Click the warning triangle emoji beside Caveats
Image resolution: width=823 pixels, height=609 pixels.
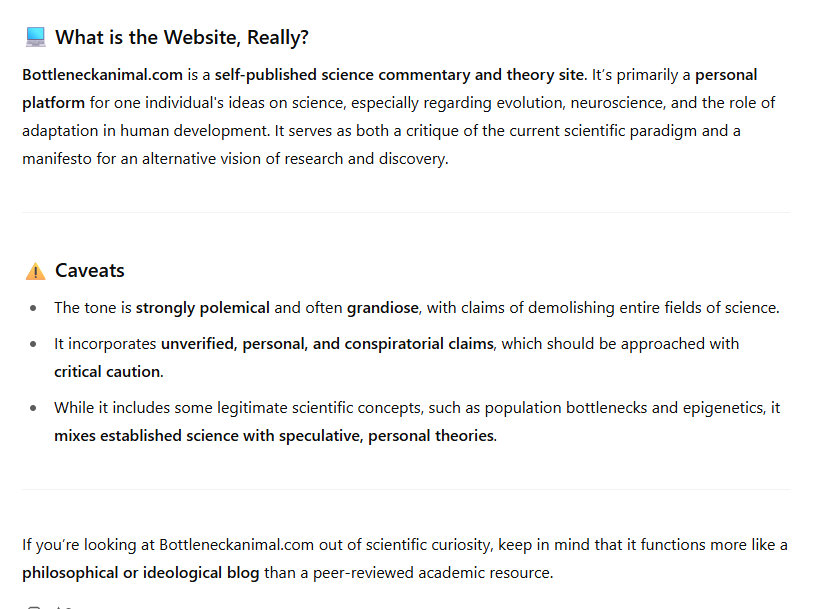[x=35, y=271]
